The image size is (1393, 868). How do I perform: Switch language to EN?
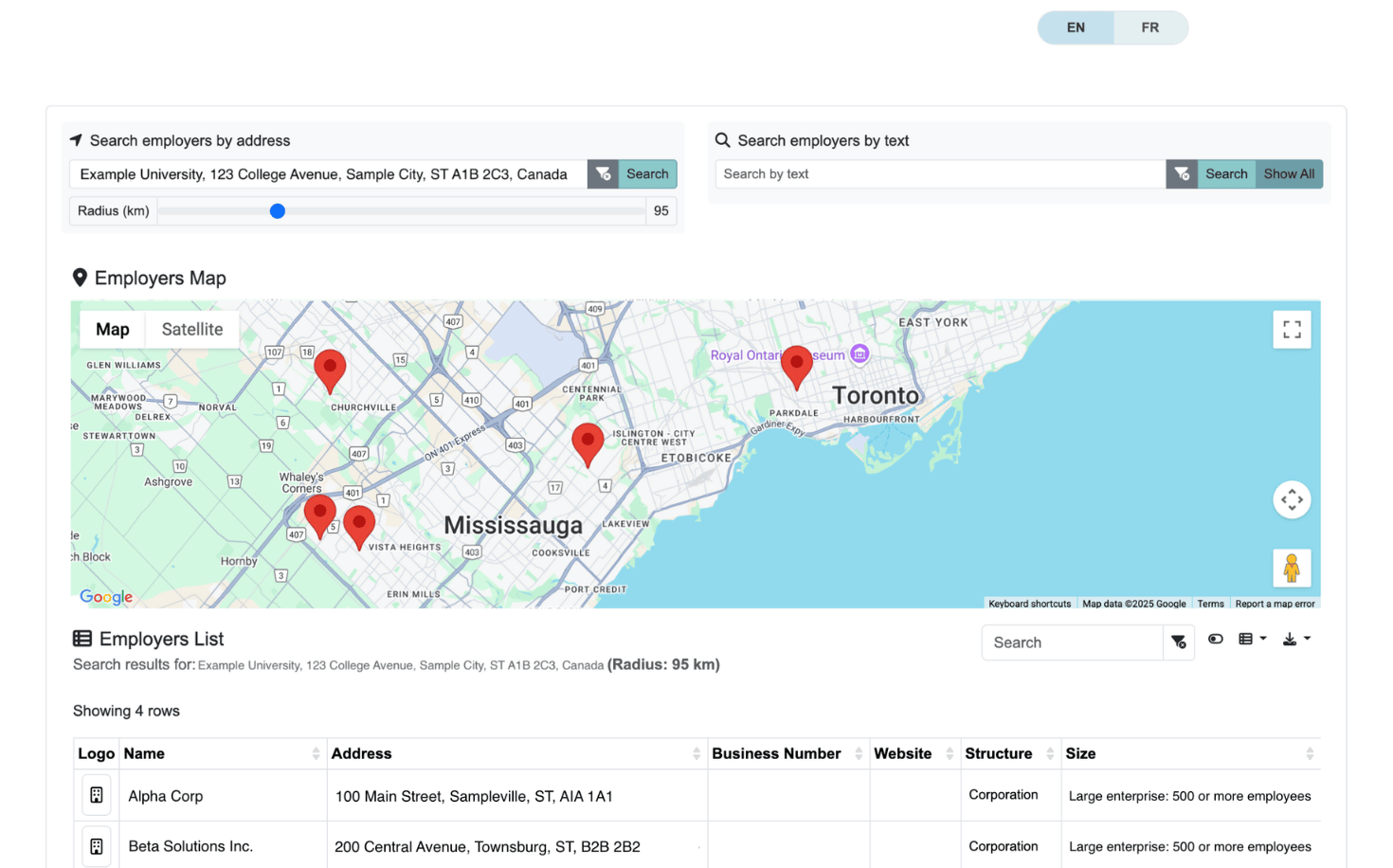tap(1076, 27)
